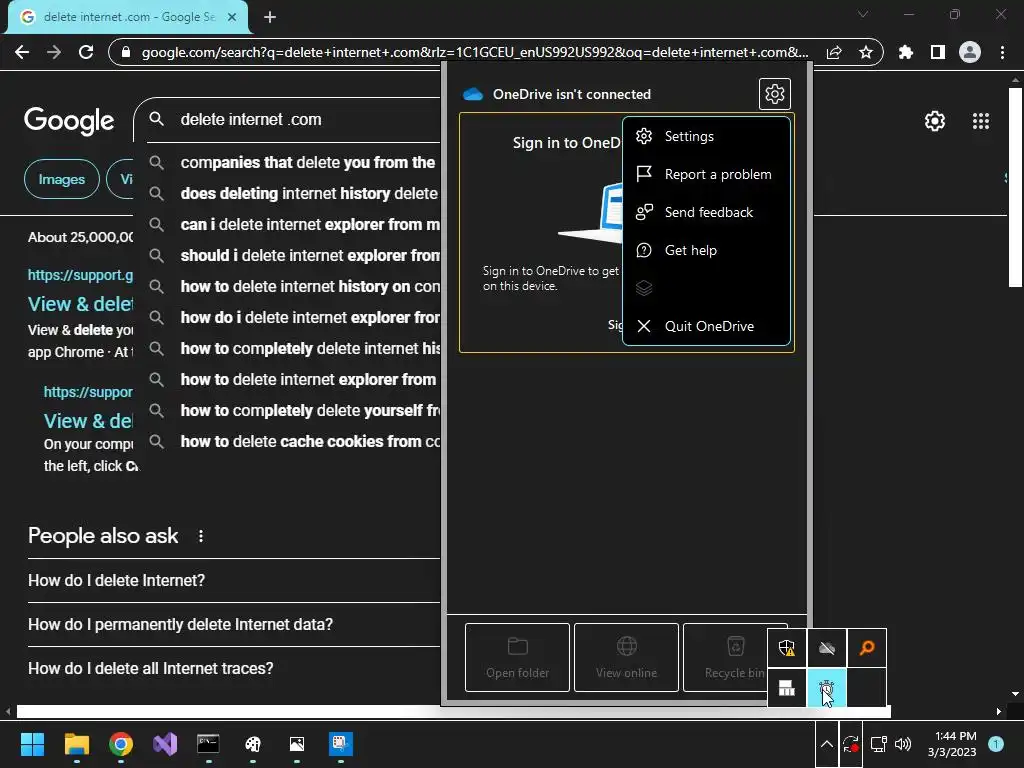
Task: Click the sync status tray icon with red dot
Action: 850,744
